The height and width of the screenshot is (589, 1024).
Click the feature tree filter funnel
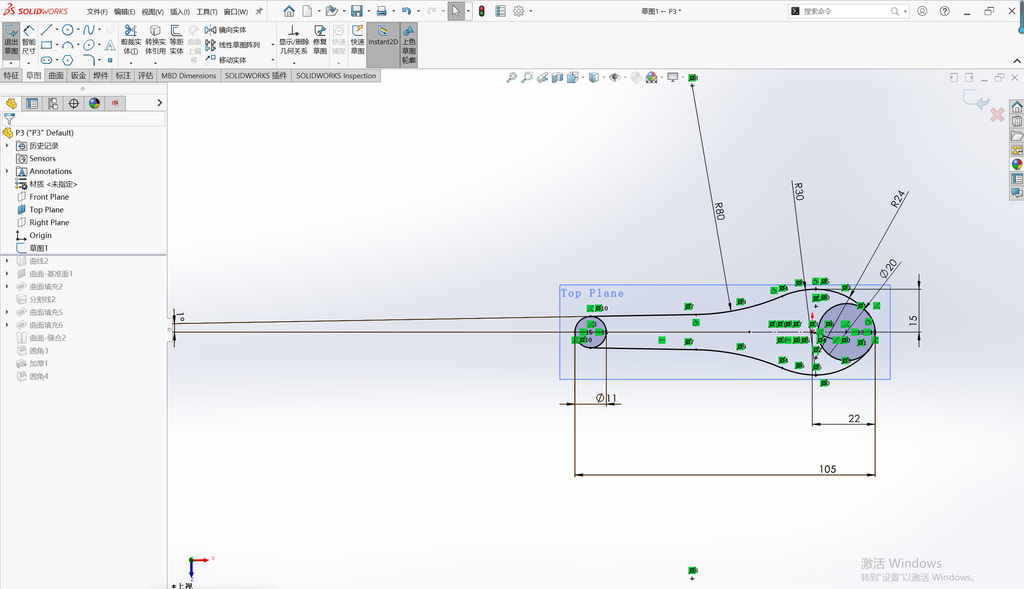[x=9, y=119]
